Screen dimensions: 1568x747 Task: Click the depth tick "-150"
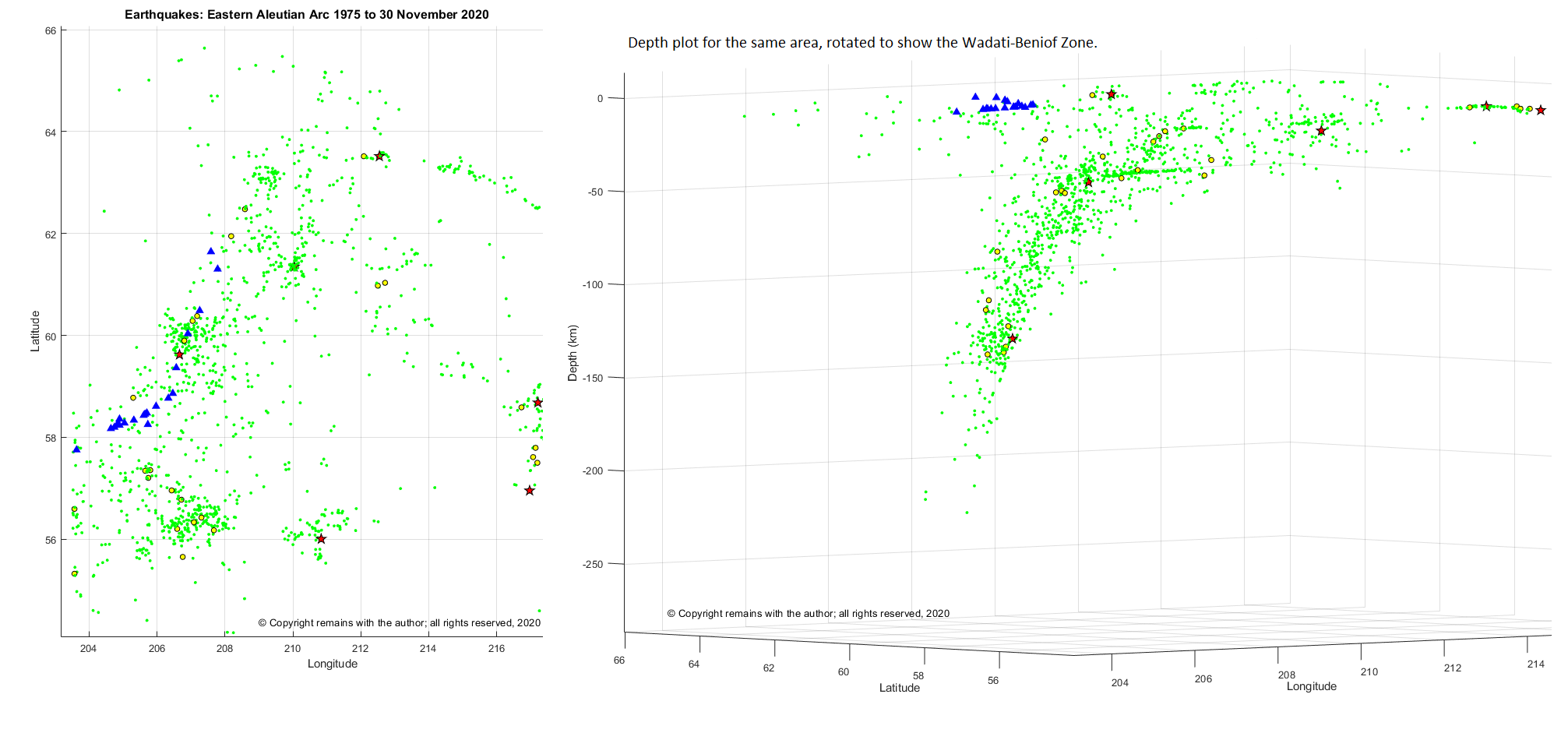593,378
